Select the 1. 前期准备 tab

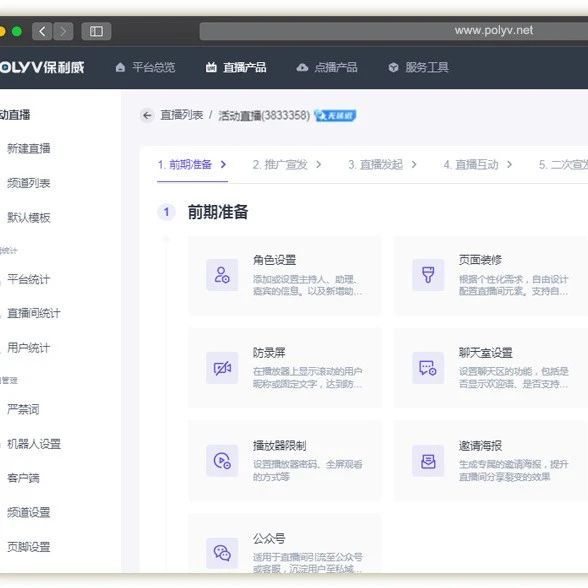185,165
